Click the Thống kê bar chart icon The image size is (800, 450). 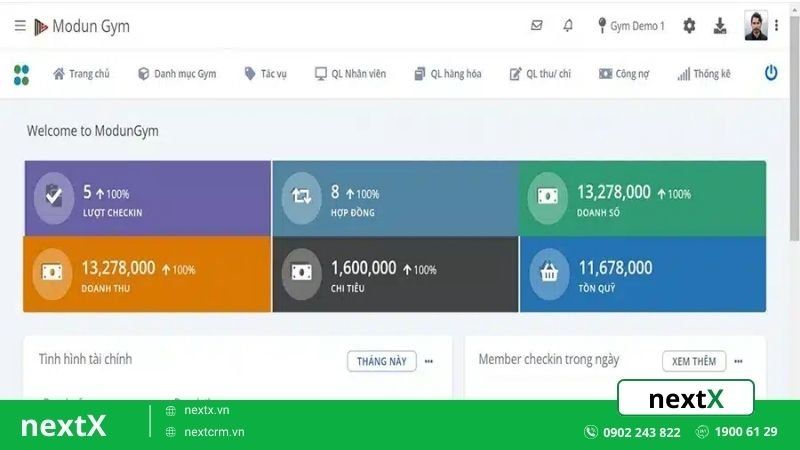click(x=684, y=74)
